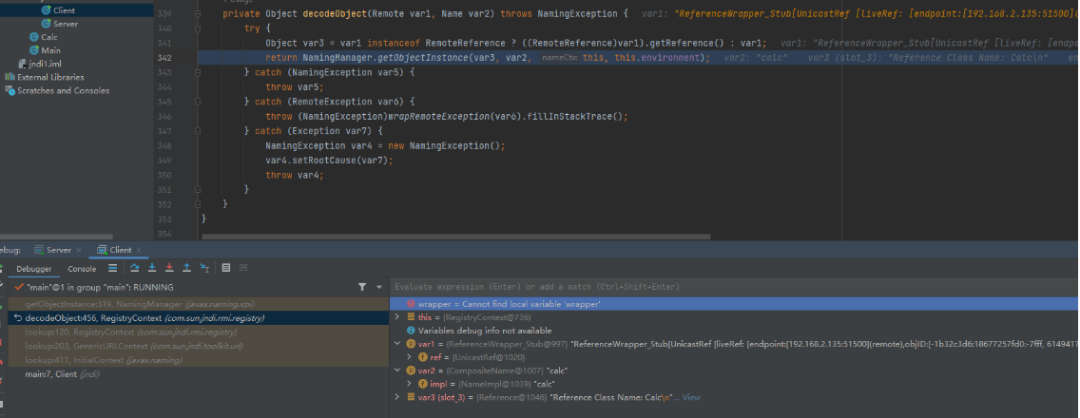Fold the catch Exception block at line 347
The width and height of the screenshot is (1080, 418).
198,131
